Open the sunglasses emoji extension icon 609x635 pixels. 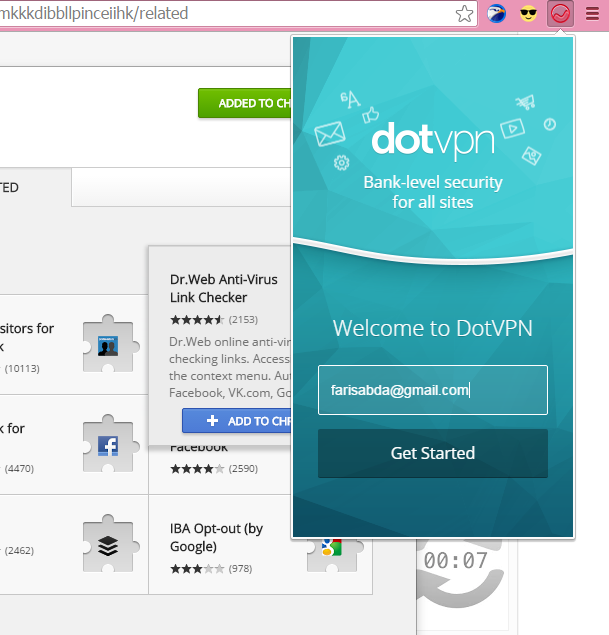click(528, 14)
